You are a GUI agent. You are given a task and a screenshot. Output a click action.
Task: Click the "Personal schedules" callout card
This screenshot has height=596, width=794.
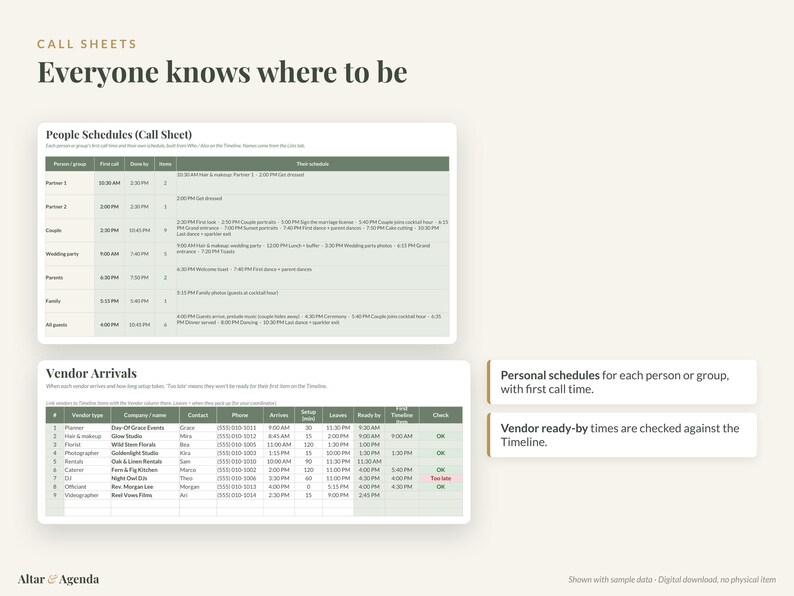pyautogui.click(x=622, y=382)
